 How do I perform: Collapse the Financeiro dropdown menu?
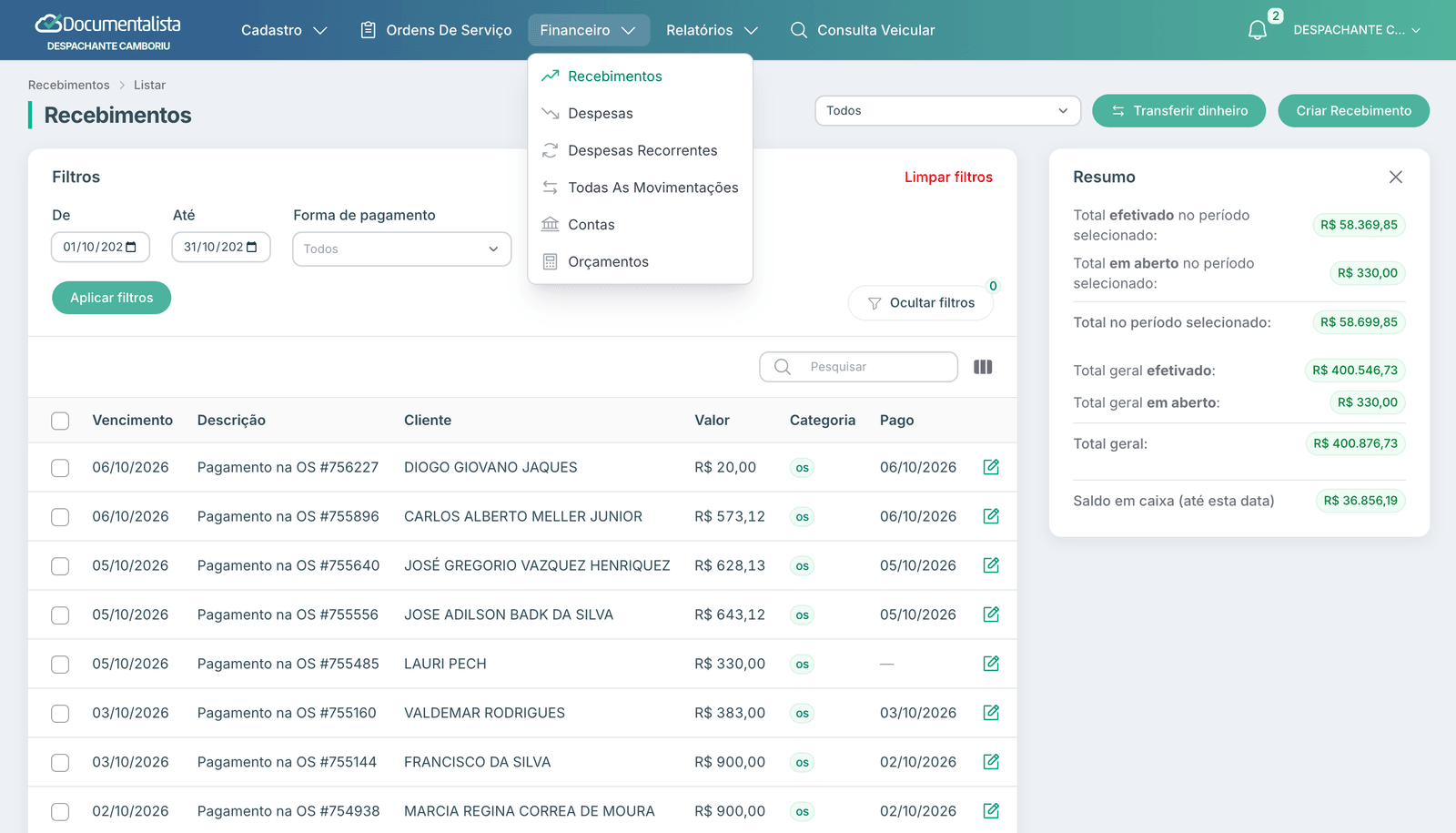click(588, 30)
